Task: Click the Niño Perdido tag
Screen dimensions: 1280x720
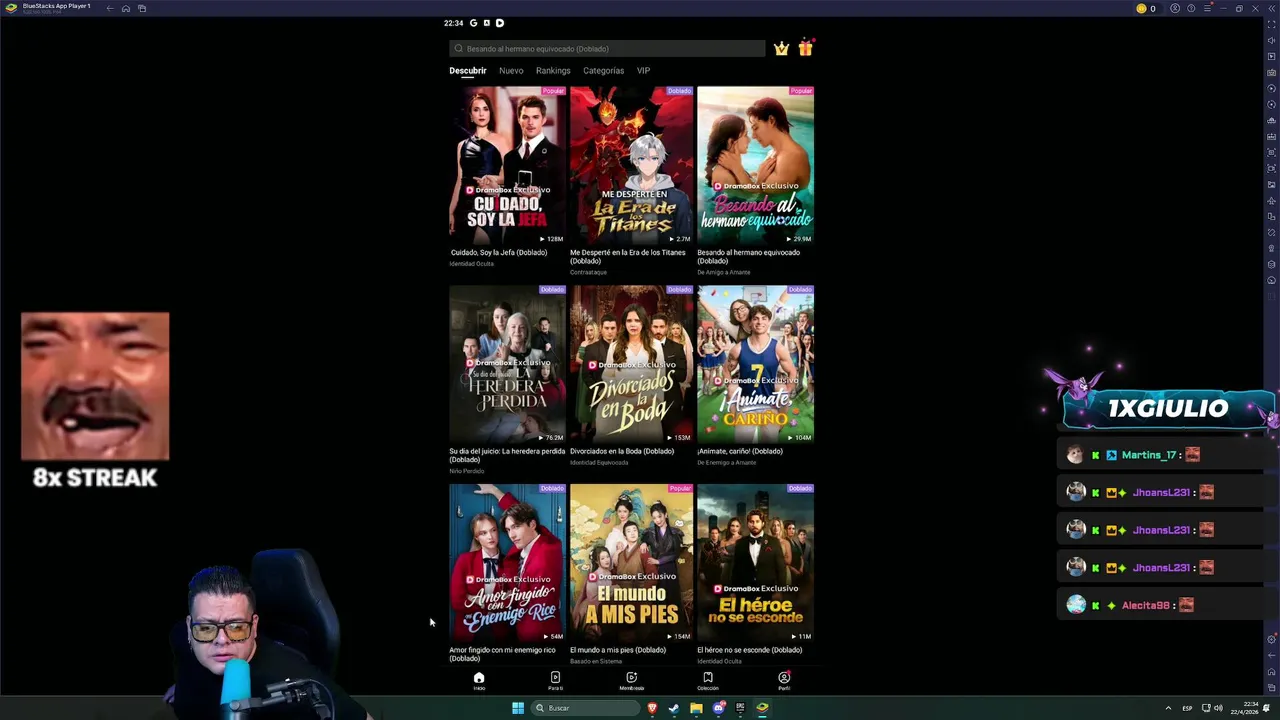Action: pos(466,471)
